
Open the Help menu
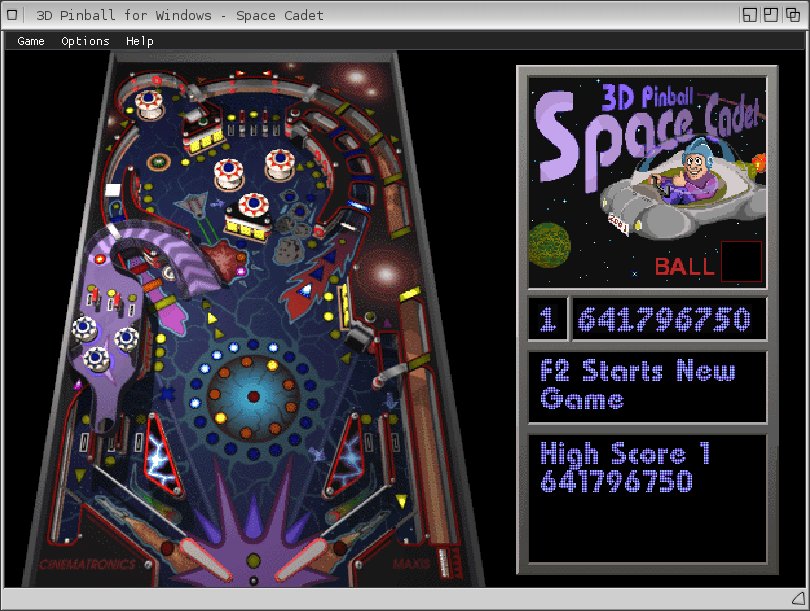pyautogui.click(x=139, y=41)
